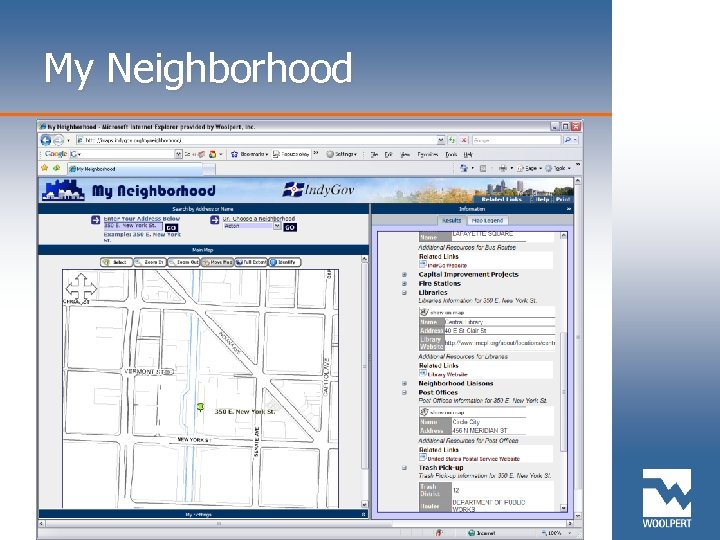Click the magnifier search icon in IE
The height and width of the screenshot is (540, 720).
(568, 140)
